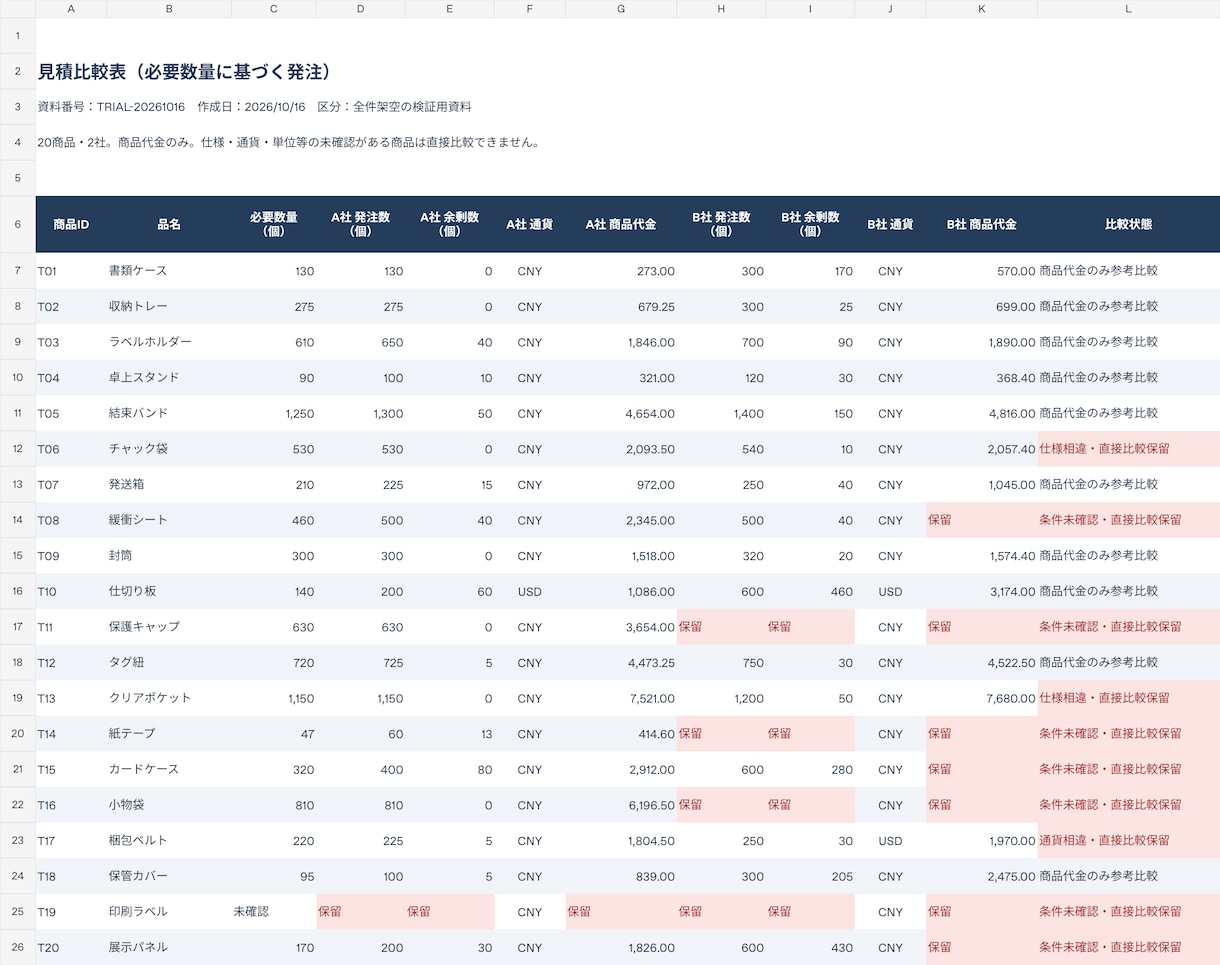
Task: Click the A社 通貨 header cell
Action: 530,224
